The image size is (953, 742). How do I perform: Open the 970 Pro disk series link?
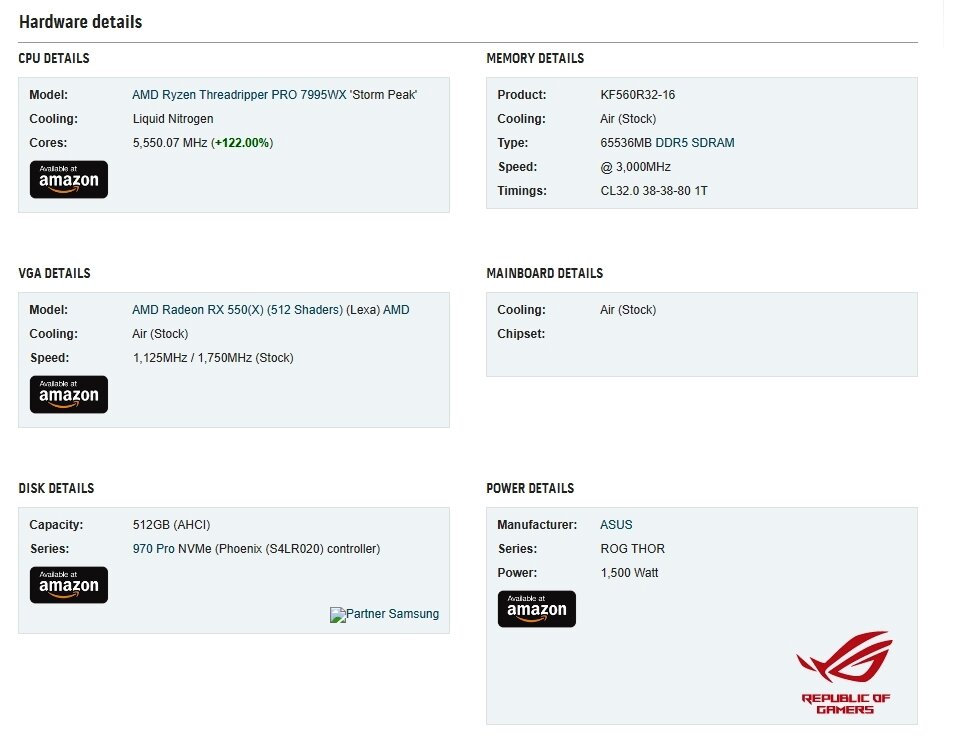pos(153,549)
